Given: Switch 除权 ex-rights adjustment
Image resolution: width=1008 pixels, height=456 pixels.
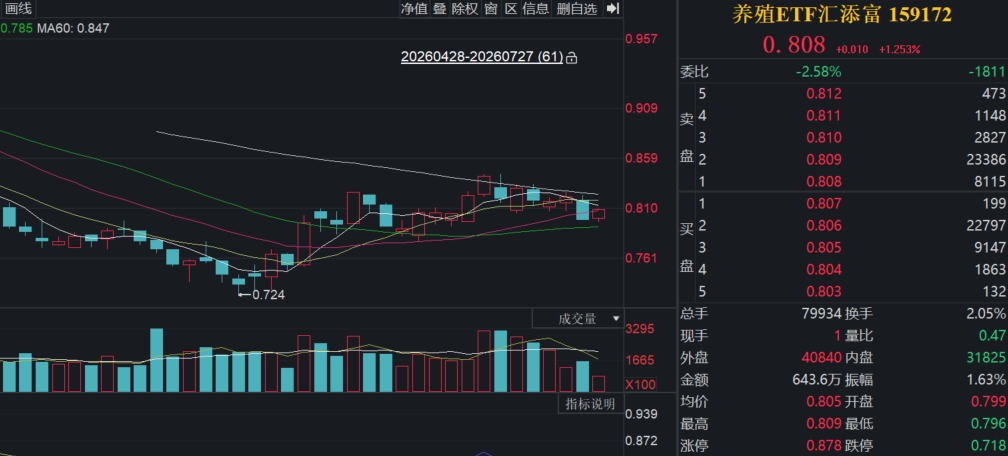Looking at the screenshot, I should [x=465, y=8].
